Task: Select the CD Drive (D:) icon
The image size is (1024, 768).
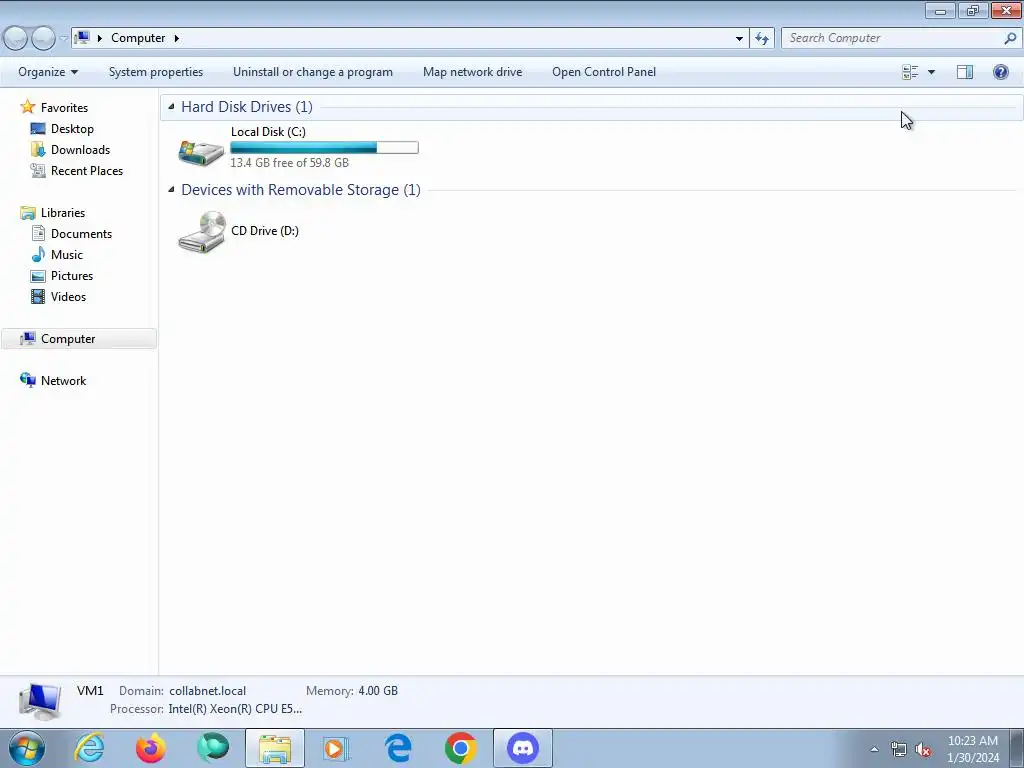Action: 201,231
